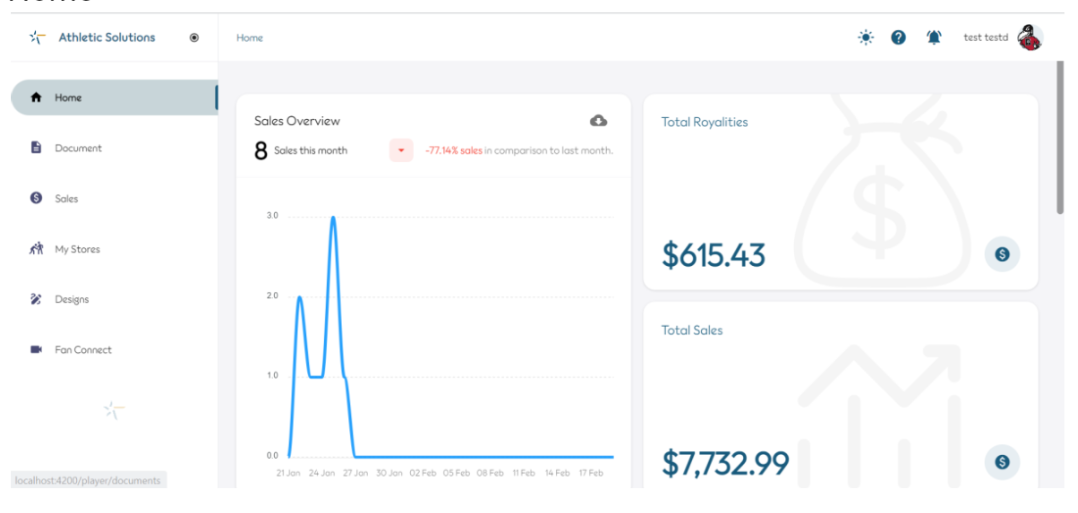This screenshot has width=1078, height=513.
Task: Open Sales in the sidebar
Action: point(114,198)
